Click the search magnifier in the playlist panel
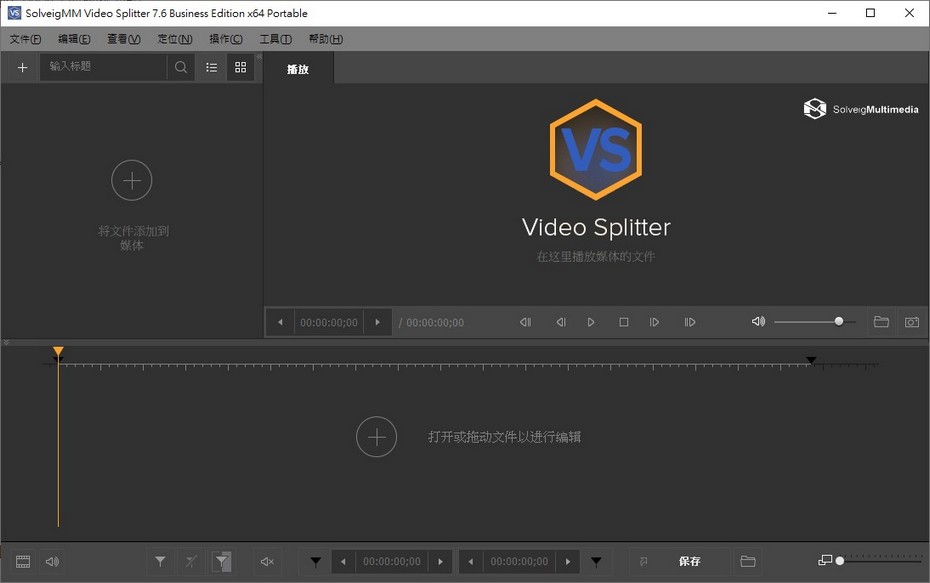 tap(180, 67)
